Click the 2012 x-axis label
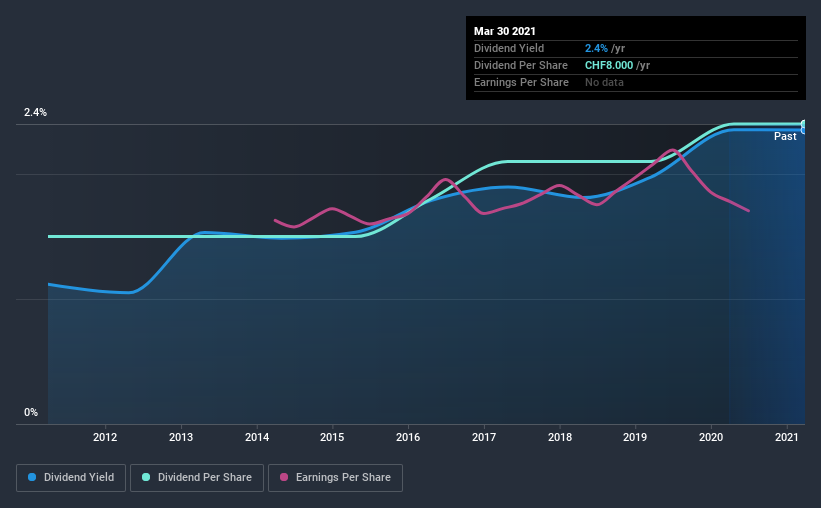The width and height of the screenshot is (821, 508). click(105, 437)
